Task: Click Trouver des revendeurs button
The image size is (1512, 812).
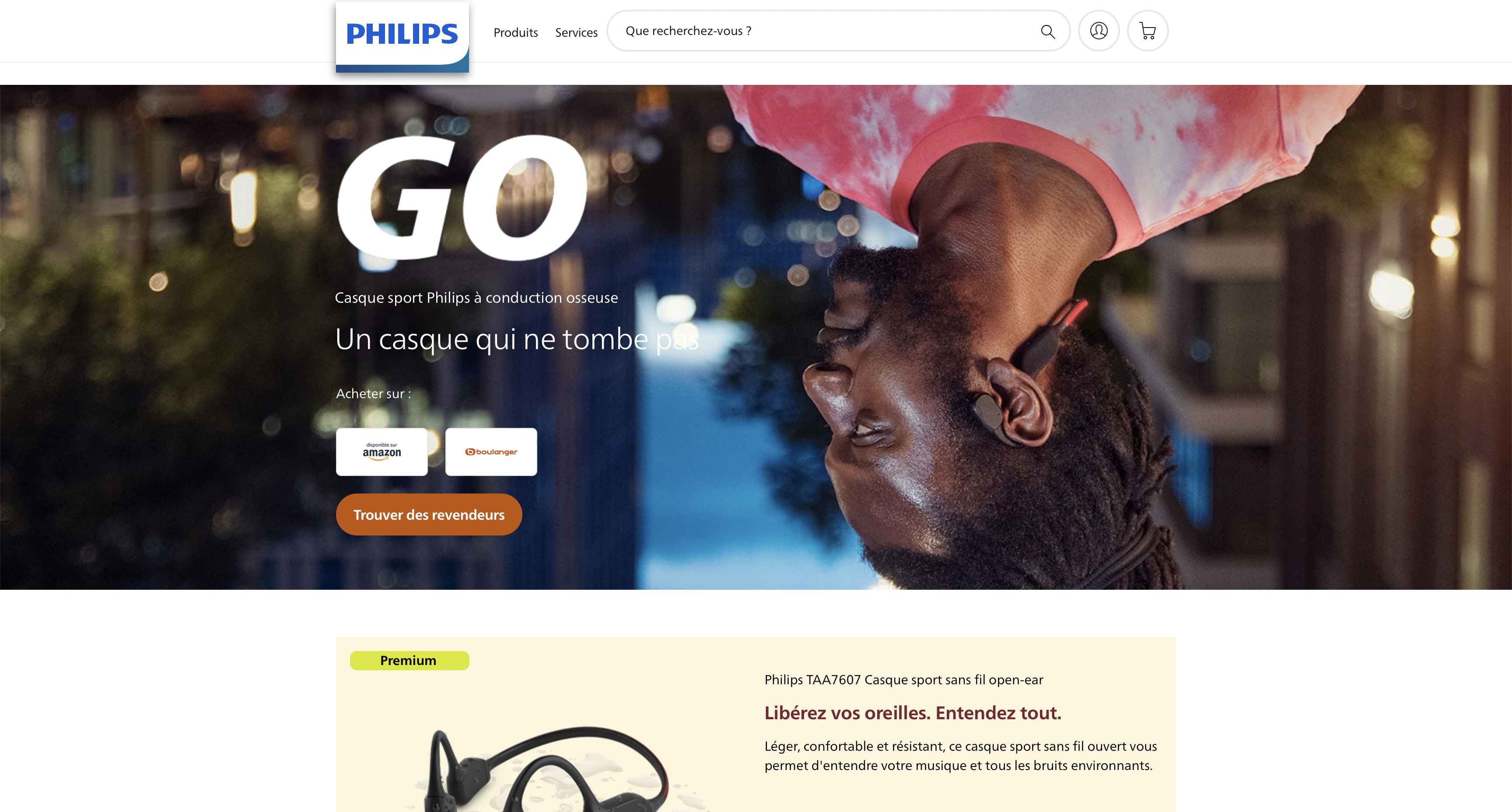Action: pos(429,514)
